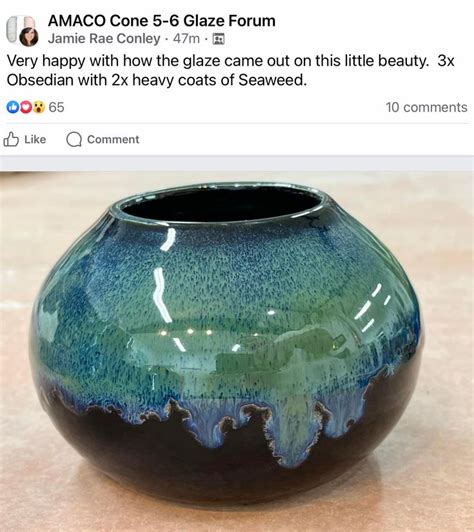View who reacted via the 65 count

[56, 108]
